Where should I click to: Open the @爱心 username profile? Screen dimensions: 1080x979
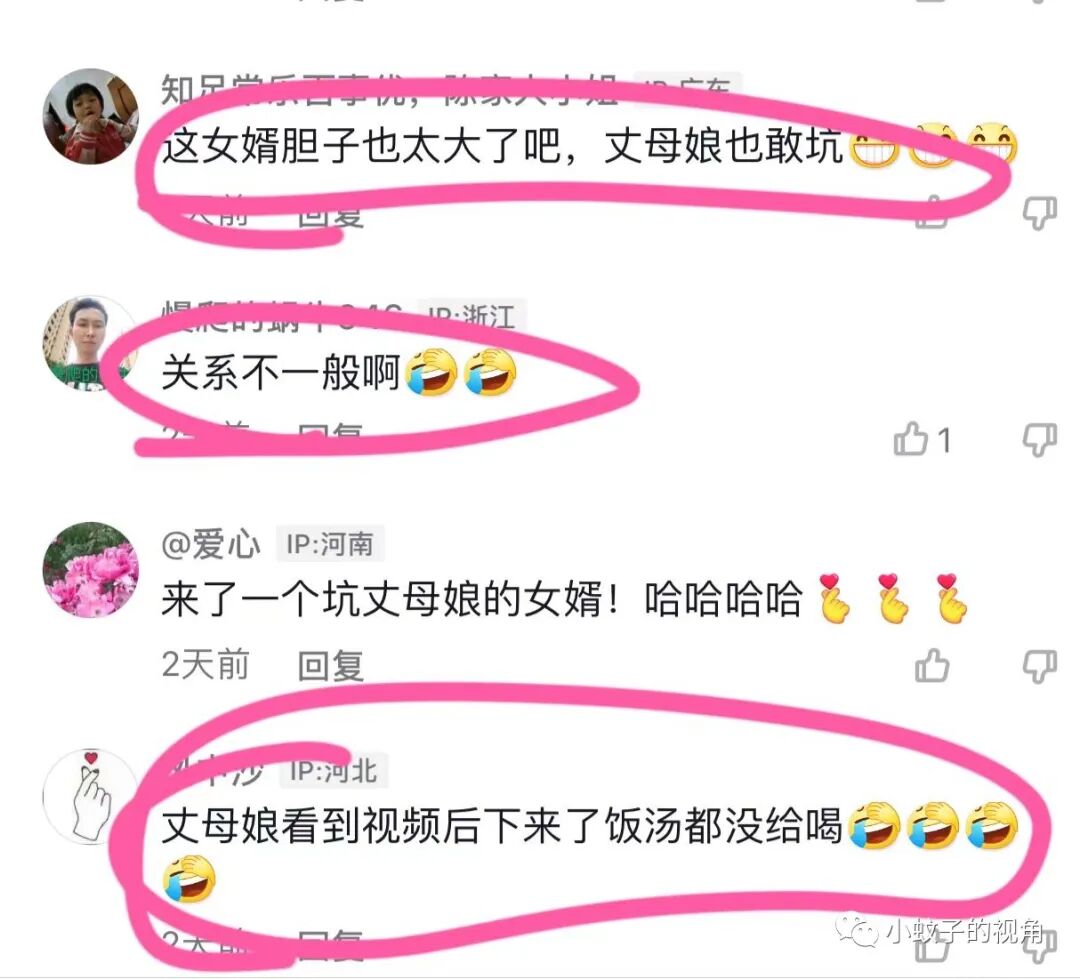[x=211, y=544]
